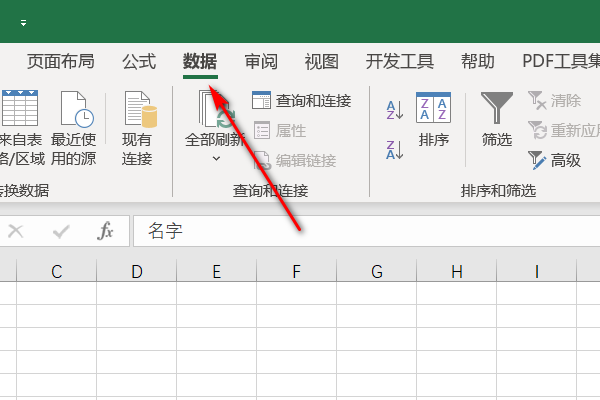Click the 最近使用的源 icon

click(77, 109)
